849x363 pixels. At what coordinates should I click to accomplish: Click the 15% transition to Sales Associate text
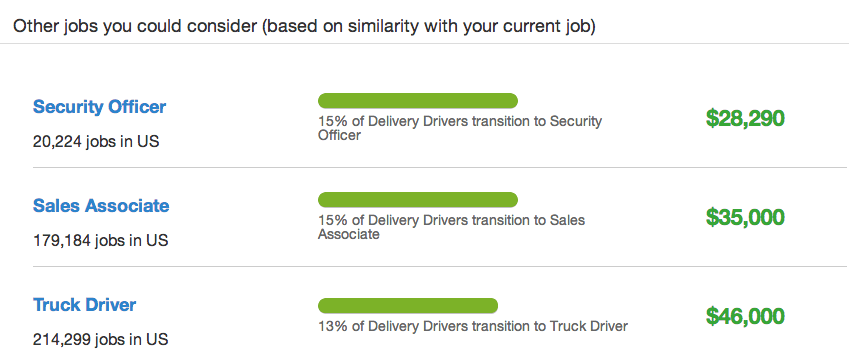coord(452,227)
